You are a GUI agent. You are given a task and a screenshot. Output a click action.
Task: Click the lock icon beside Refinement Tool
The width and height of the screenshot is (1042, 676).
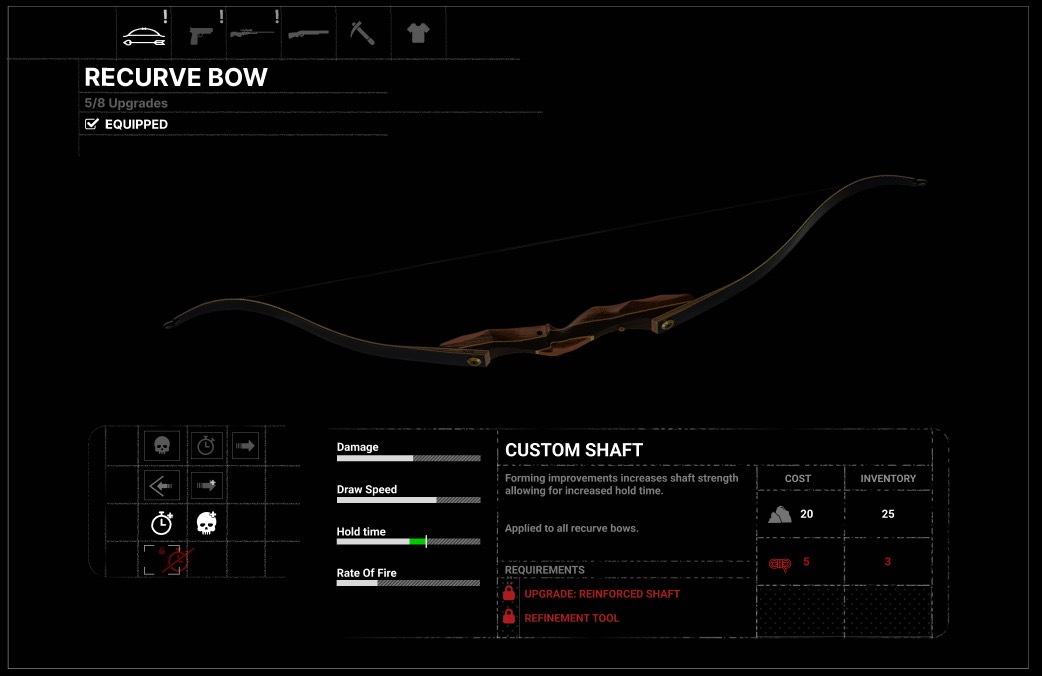[x=509, y=617]
